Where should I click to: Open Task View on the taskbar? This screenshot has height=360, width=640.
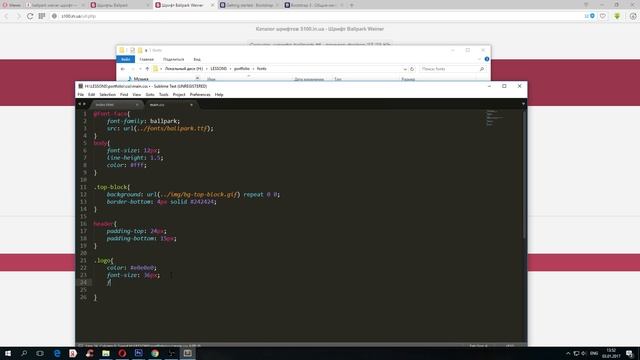point(40,353)
